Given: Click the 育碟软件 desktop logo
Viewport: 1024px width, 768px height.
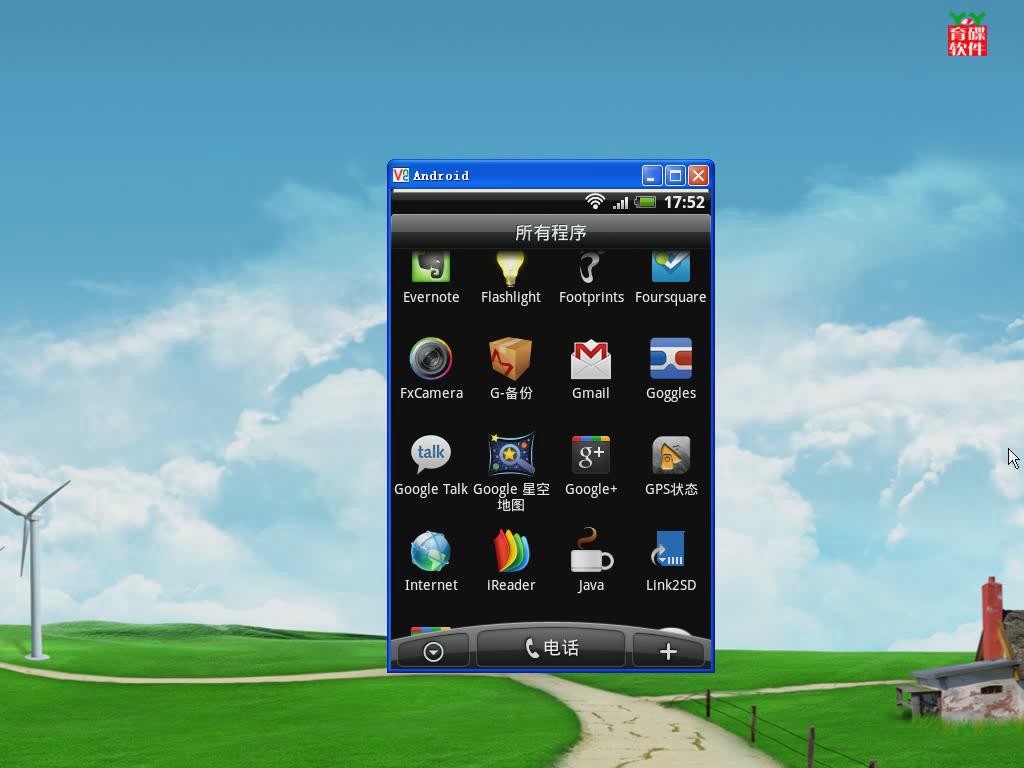Looking at the screenshot, I should coord(967,34).
